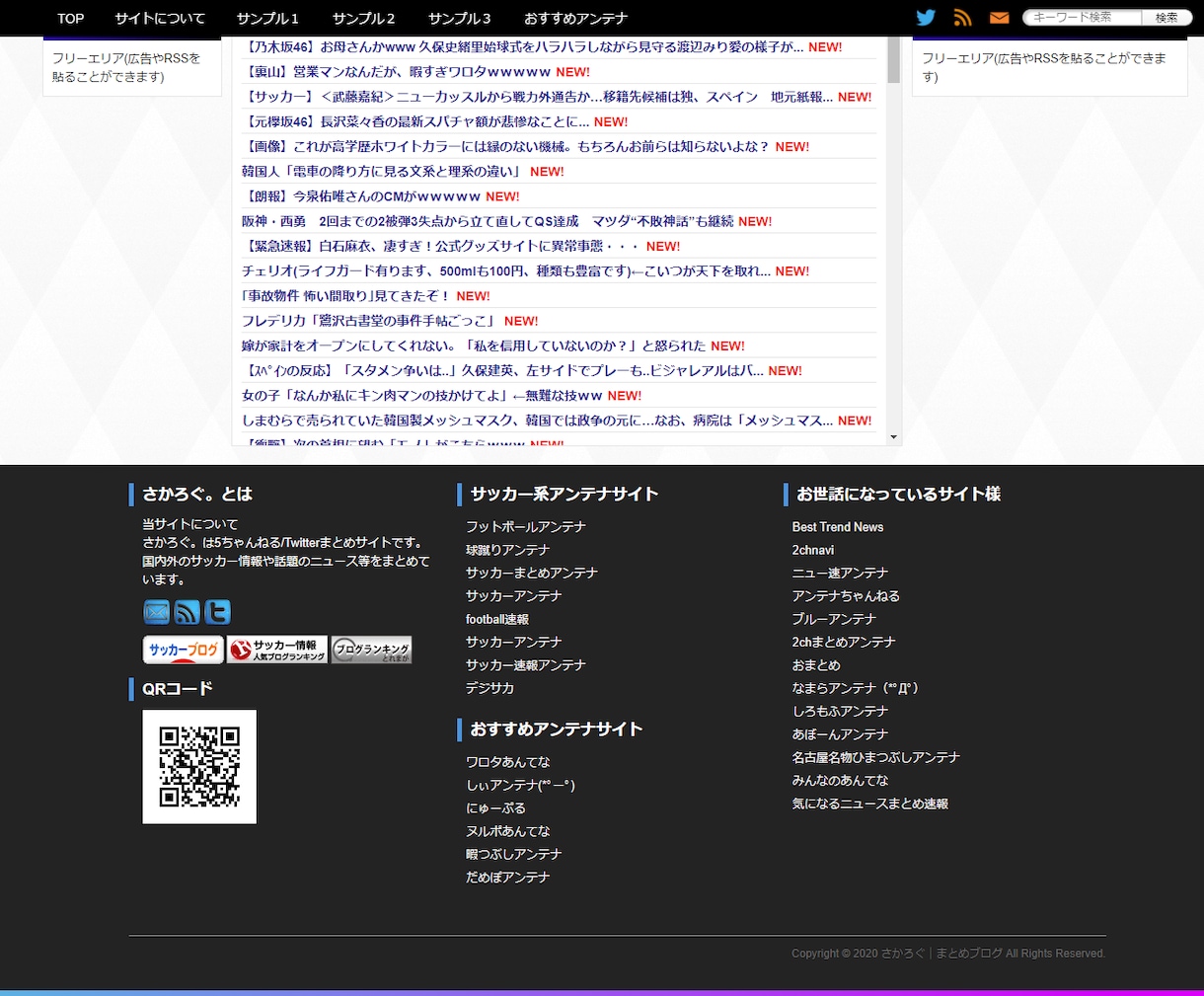Open the サッカー情報 人気ブログランキング banner
The width and height of the screenshot is (1204, 996).
pos(277,650)
